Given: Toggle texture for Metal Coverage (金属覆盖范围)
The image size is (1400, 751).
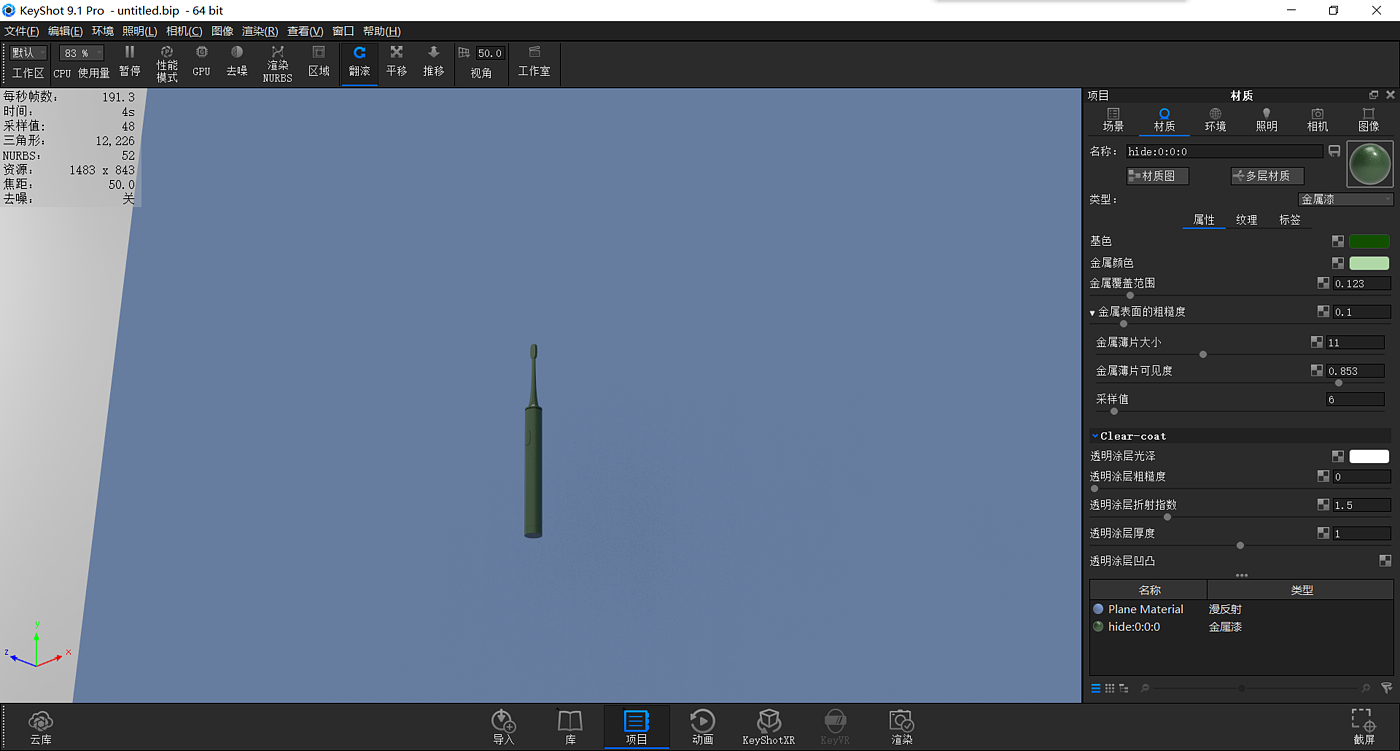Looking at the screenshot, I should point(1324,283).
